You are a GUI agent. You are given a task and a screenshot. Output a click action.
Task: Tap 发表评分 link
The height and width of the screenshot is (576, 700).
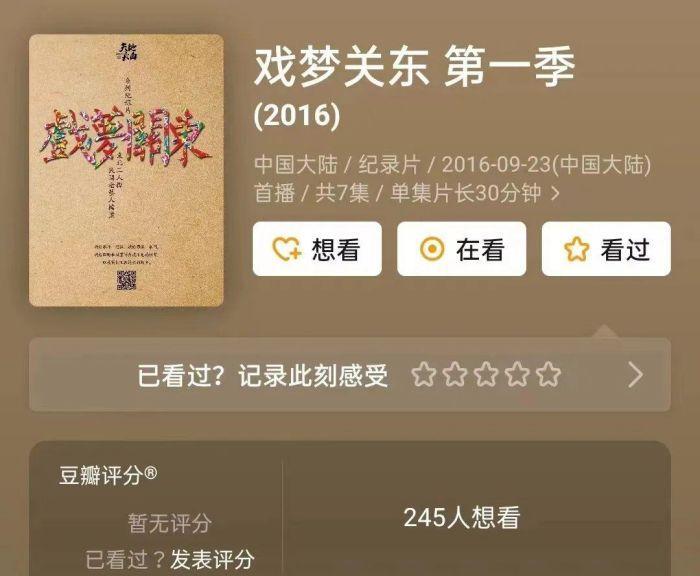point(212,559)
